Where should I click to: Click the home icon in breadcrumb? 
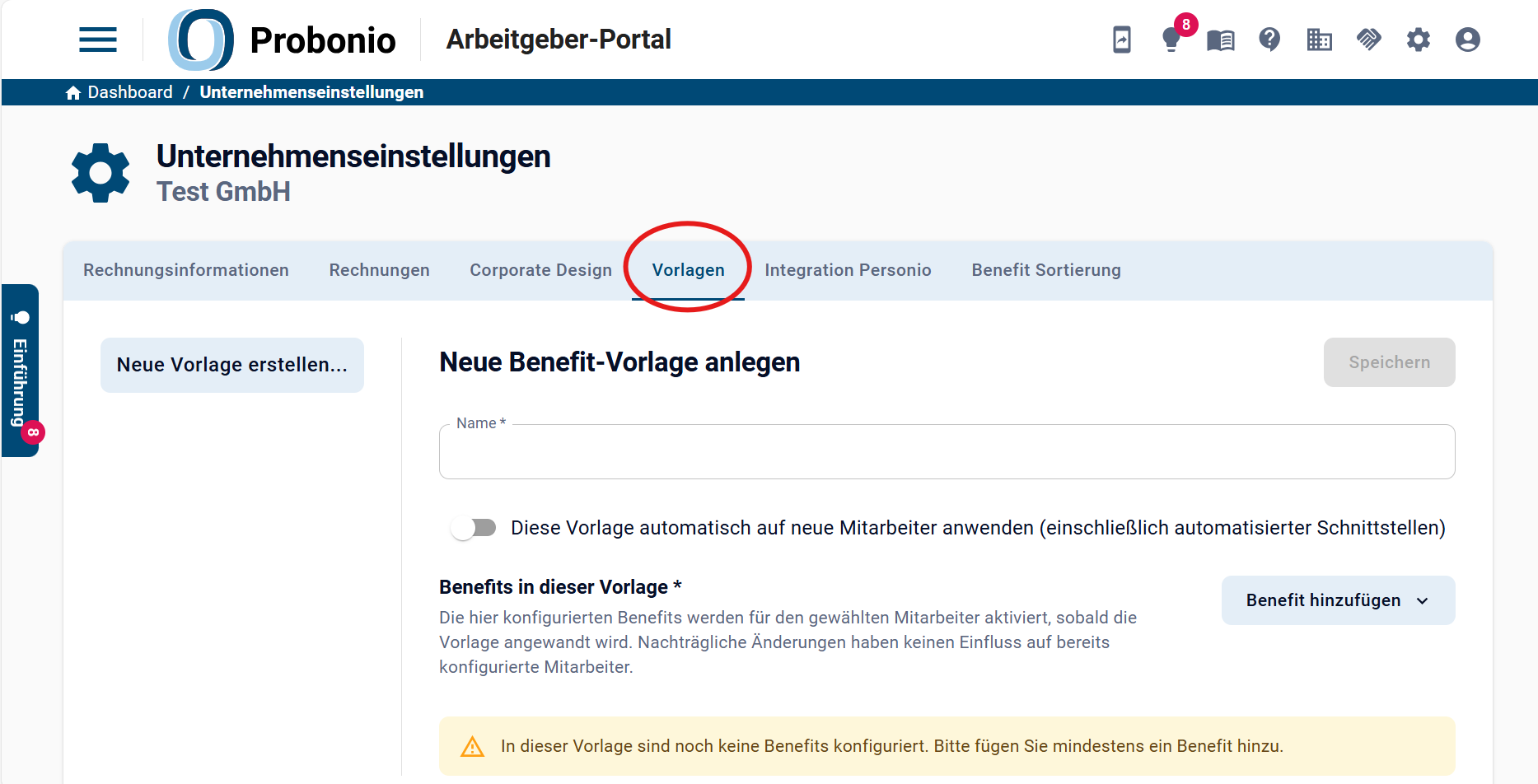(x=73, y=92)
